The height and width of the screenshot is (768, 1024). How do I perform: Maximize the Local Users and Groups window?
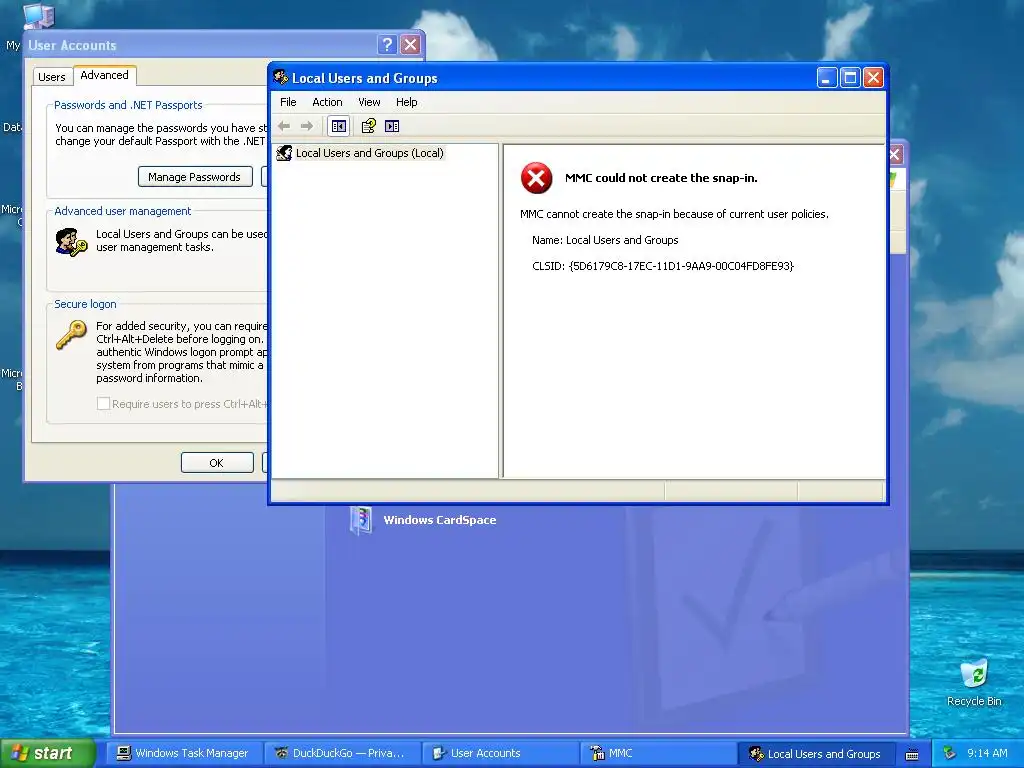(850, 78)
